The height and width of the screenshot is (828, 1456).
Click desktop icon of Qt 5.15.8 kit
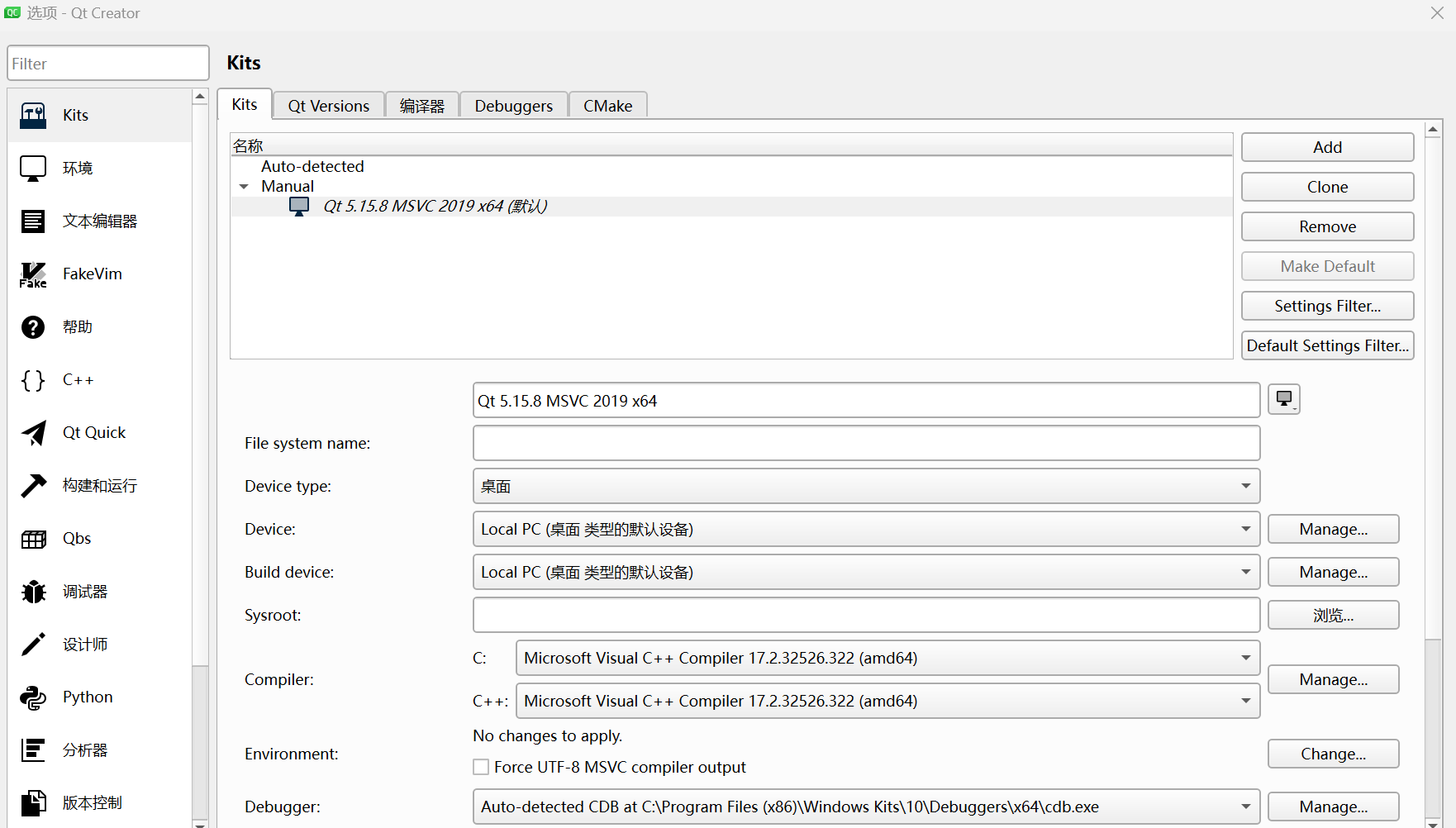click(299, 207)
